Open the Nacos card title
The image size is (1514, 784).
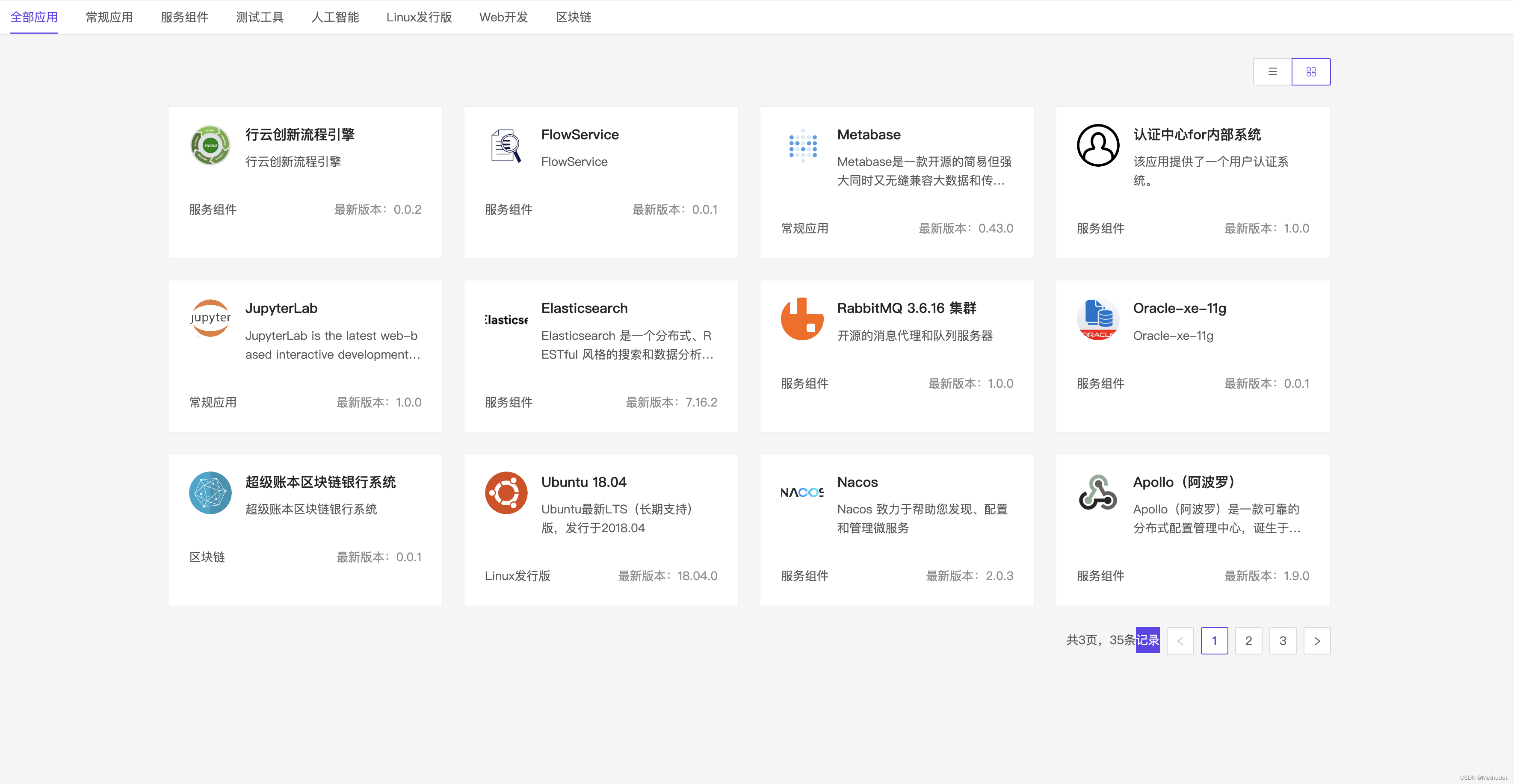[857, 482]
